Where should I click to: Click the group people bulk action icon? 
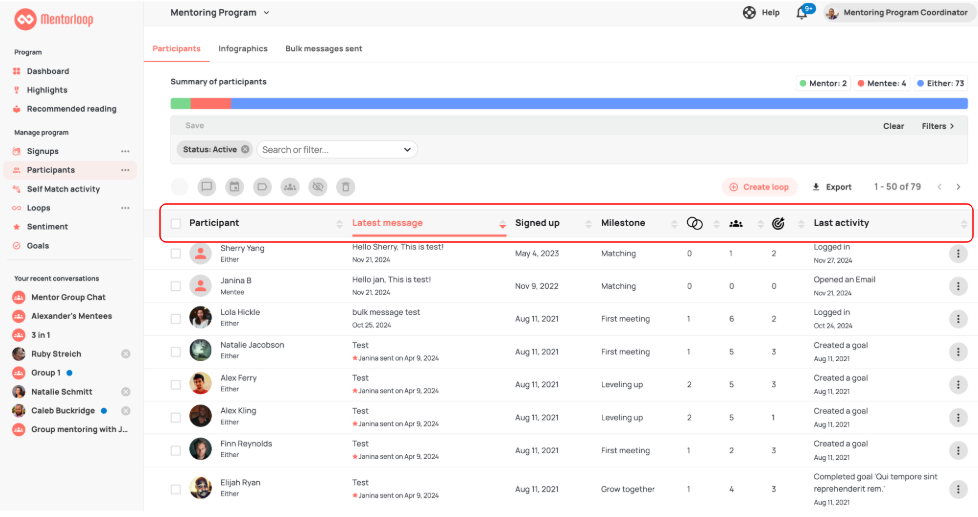coord(290,186)
